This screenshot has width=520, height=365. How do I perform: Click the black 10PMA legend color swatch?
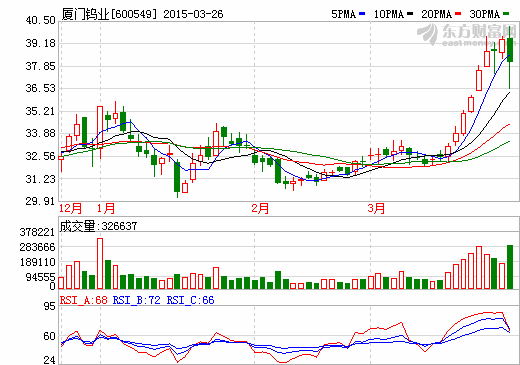click(410, 14)
